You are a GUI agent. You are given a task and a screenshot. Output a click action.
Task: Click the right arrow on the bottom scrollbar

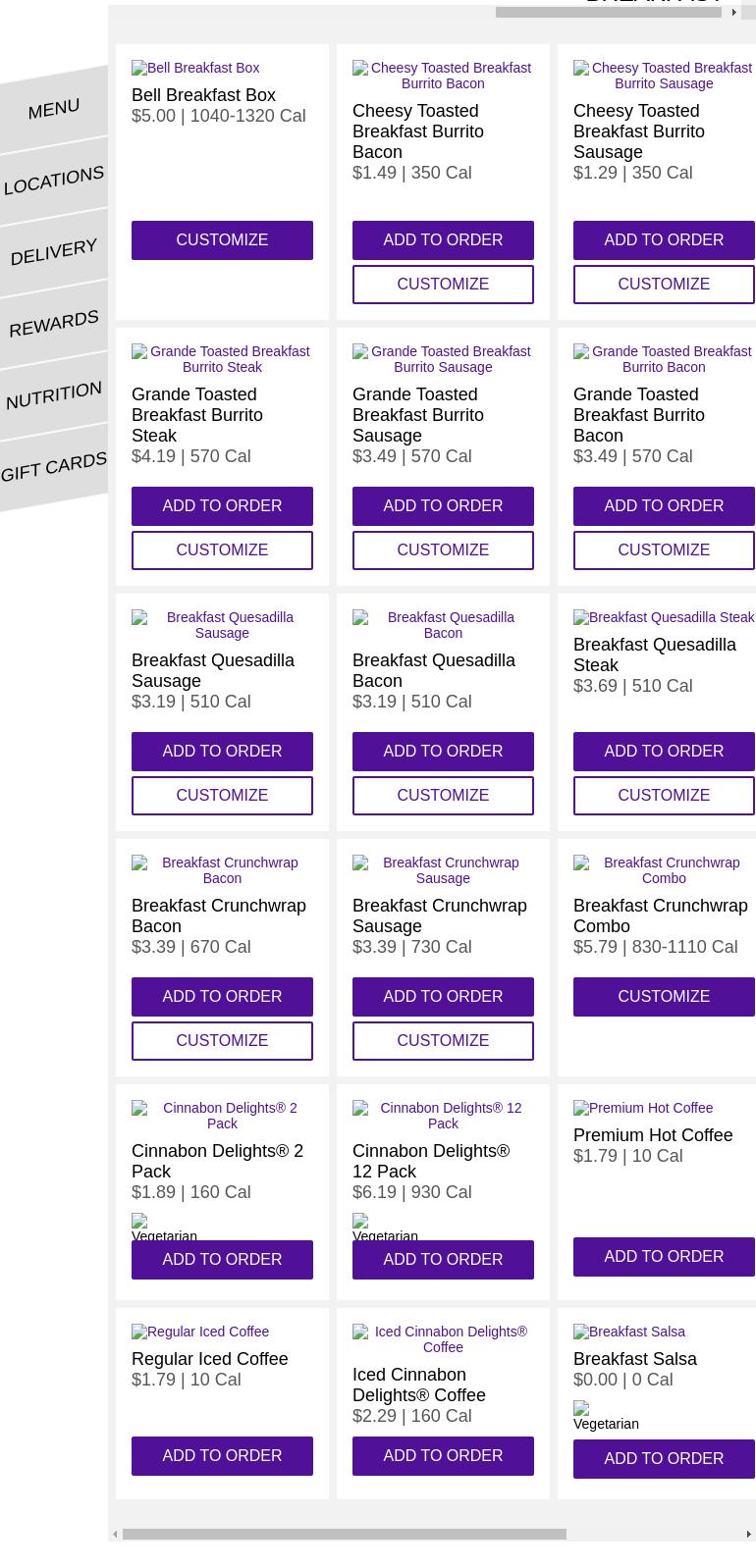click(748, 1535)
